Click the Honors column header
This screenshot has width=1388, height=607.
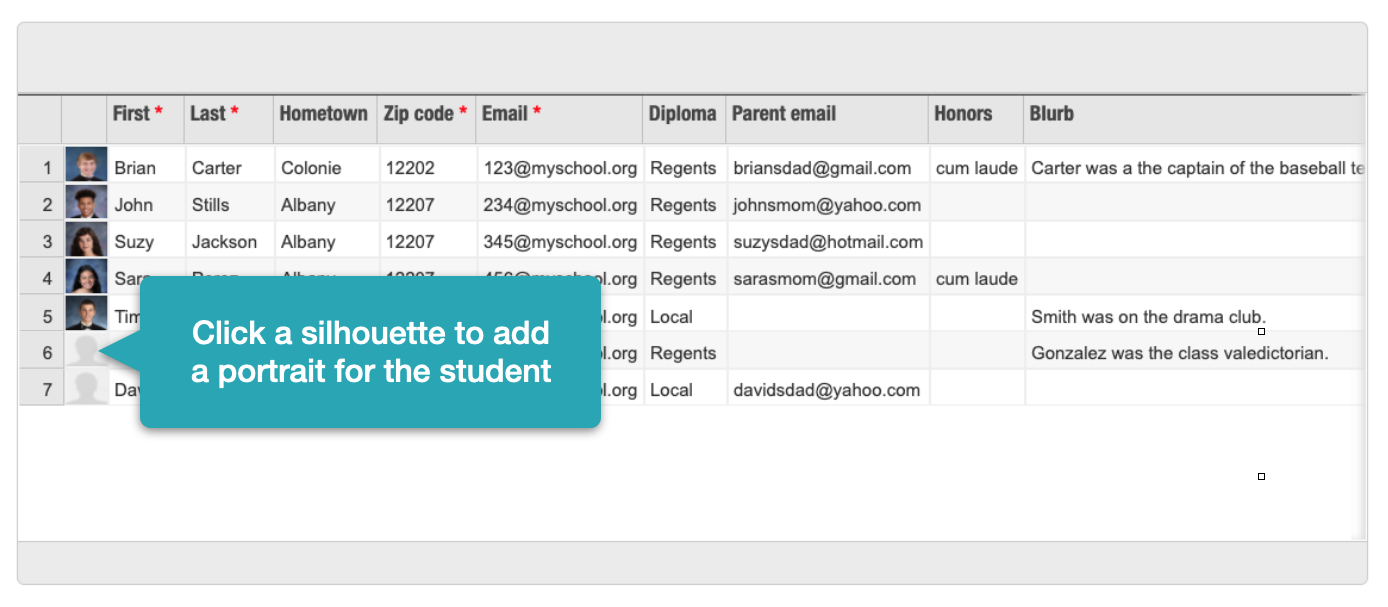tap(963, 114)
